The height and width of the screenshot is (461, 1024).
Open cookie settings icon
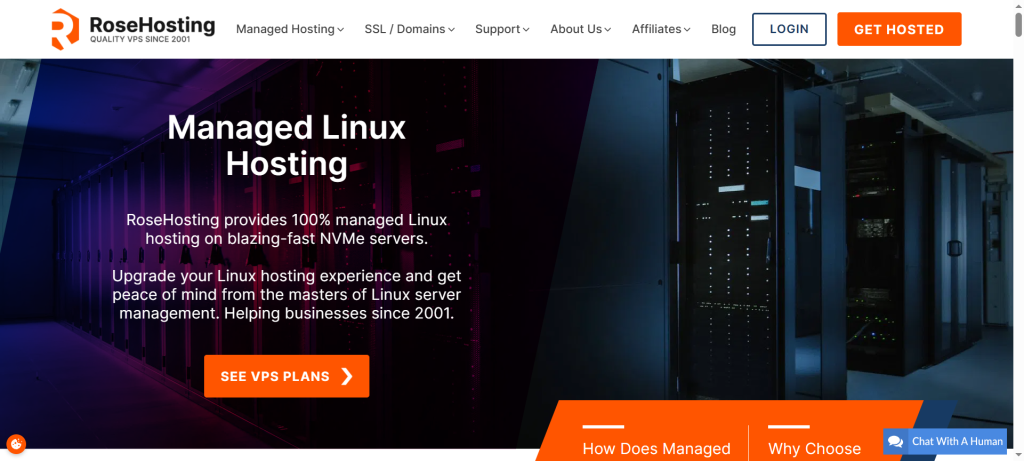16,444
